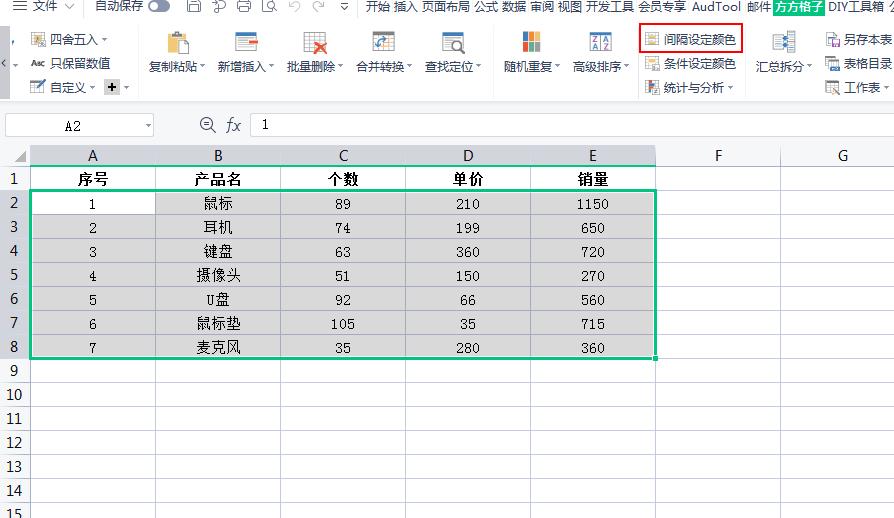The width and height of the screenshot is (894, 518).
Task: Open print preview magnifier icon
Action: tap(269, 6)
